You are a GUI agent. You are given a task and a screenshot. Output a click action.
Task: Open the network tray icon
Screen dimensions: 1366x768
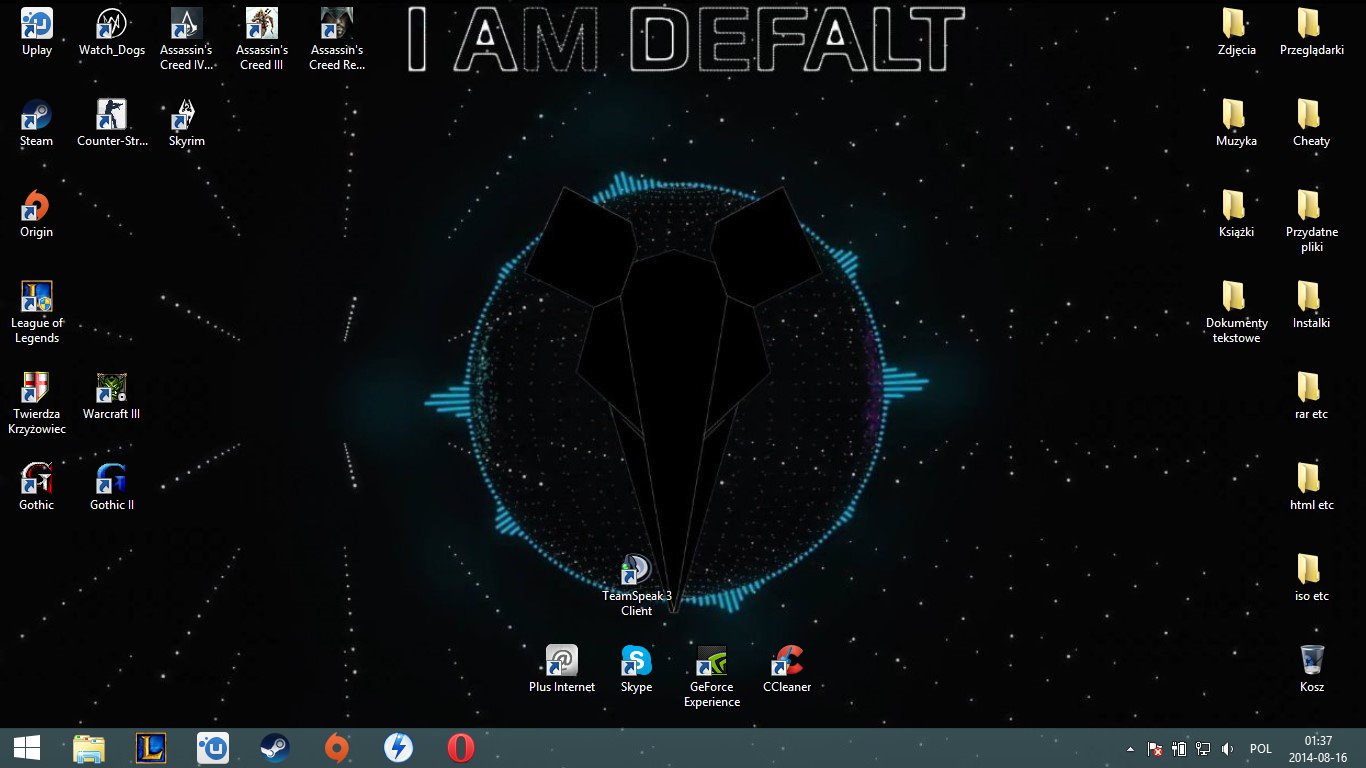pyautogui.click(x=1203, y=748)
